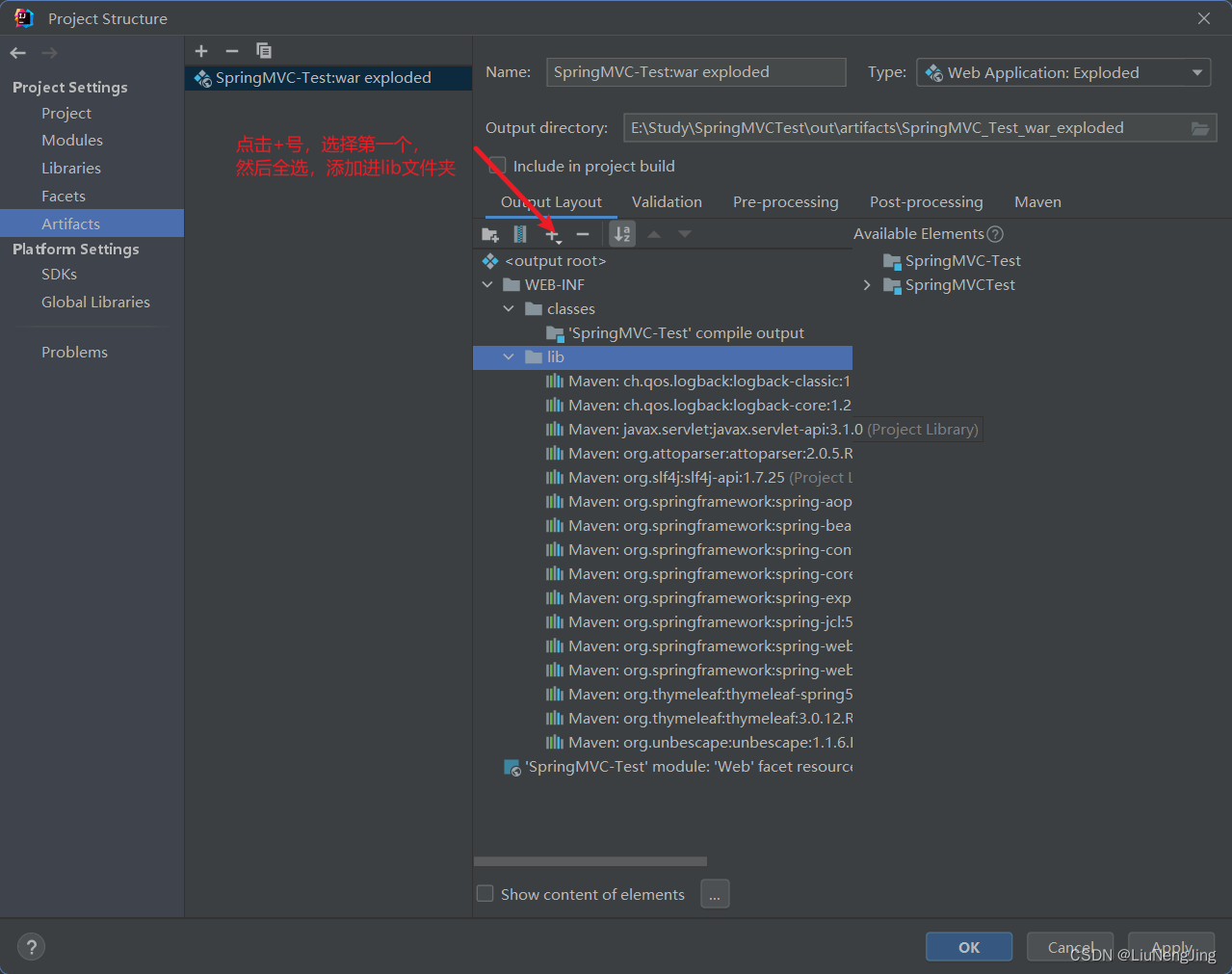Click the forward navigation arrow

pyautogui.click(x=50, y=53)
